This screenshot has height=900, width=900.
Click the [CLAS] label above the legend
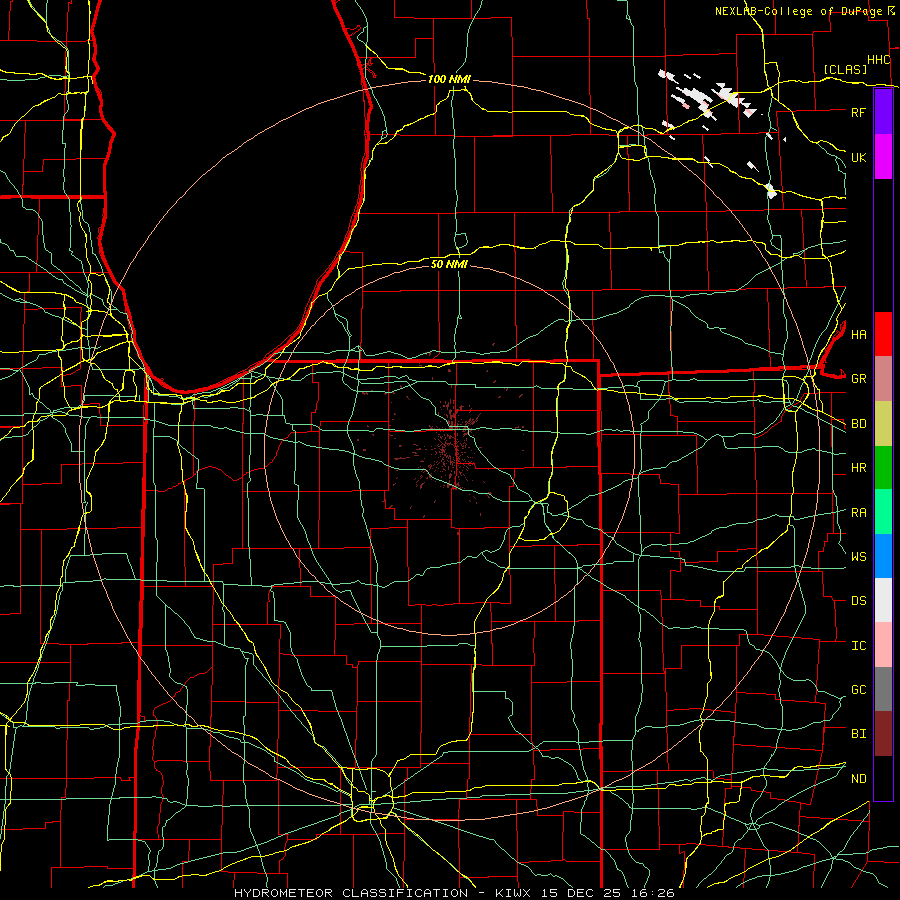845,70
